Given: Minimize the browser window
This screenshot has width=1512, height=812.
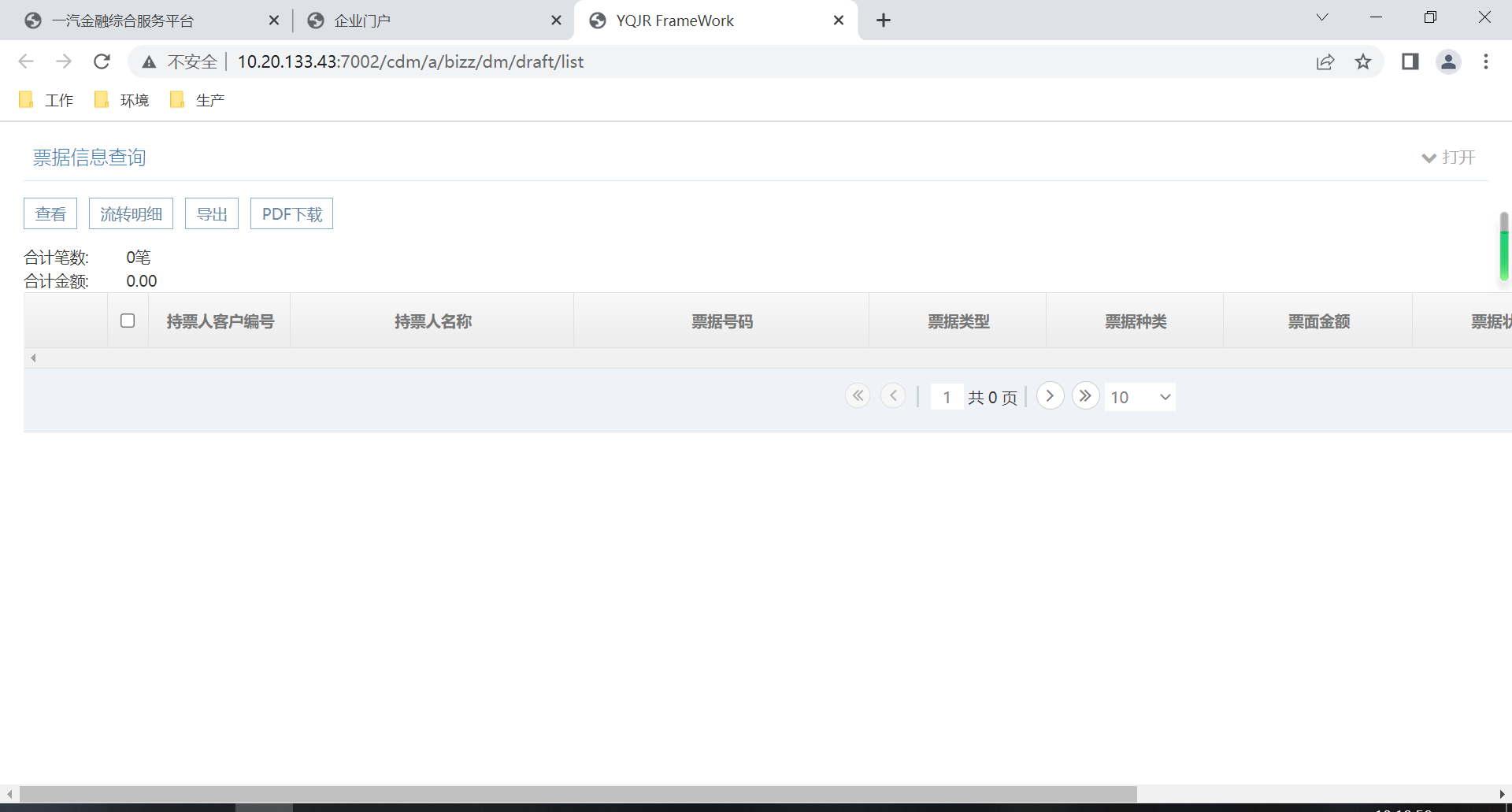Looking at the screenshot, I should pyautogui.click(x=1377, y=17).
